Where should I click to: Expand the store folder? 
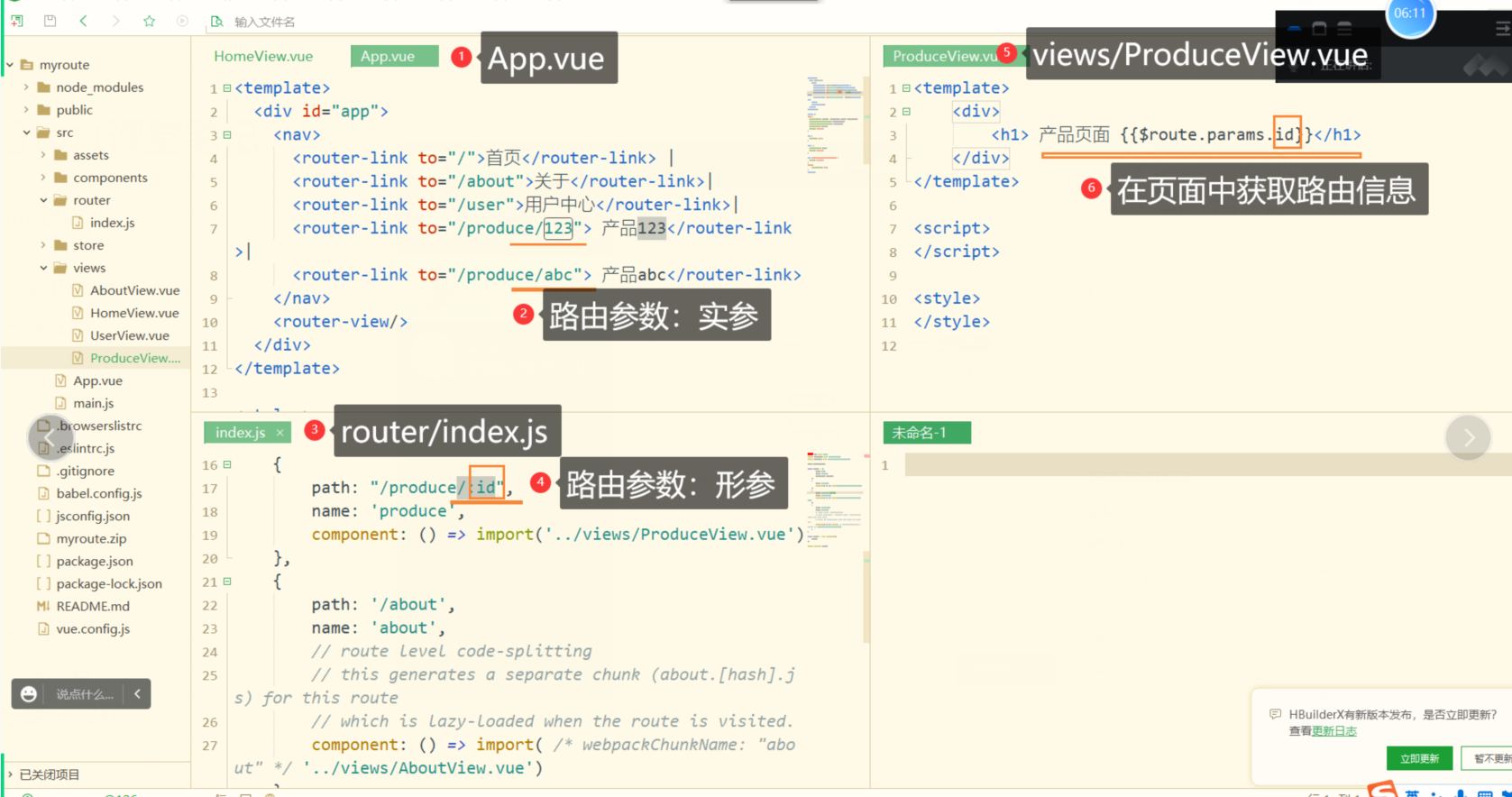43,245
